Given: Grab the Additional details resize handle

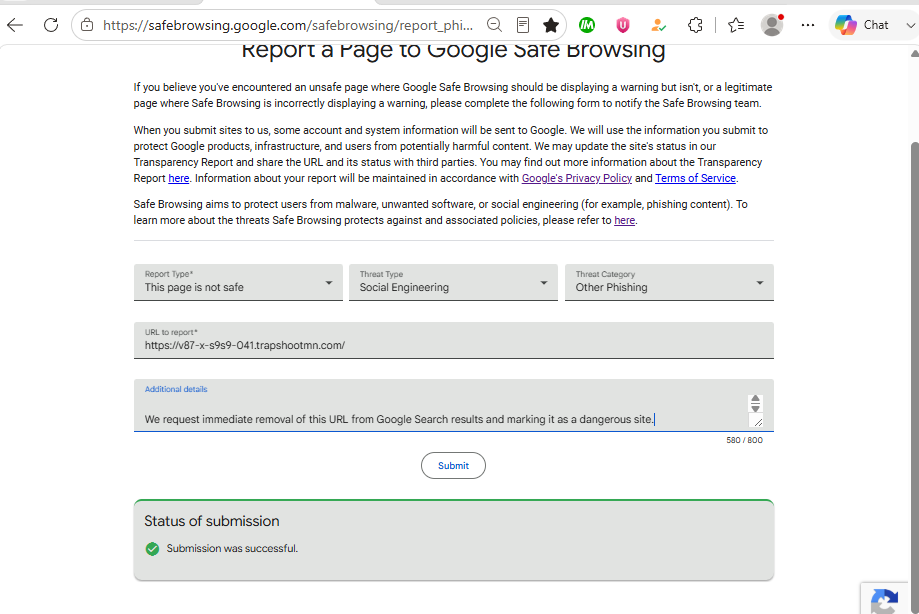Looking at the screenshot, I should click(757, 422).
